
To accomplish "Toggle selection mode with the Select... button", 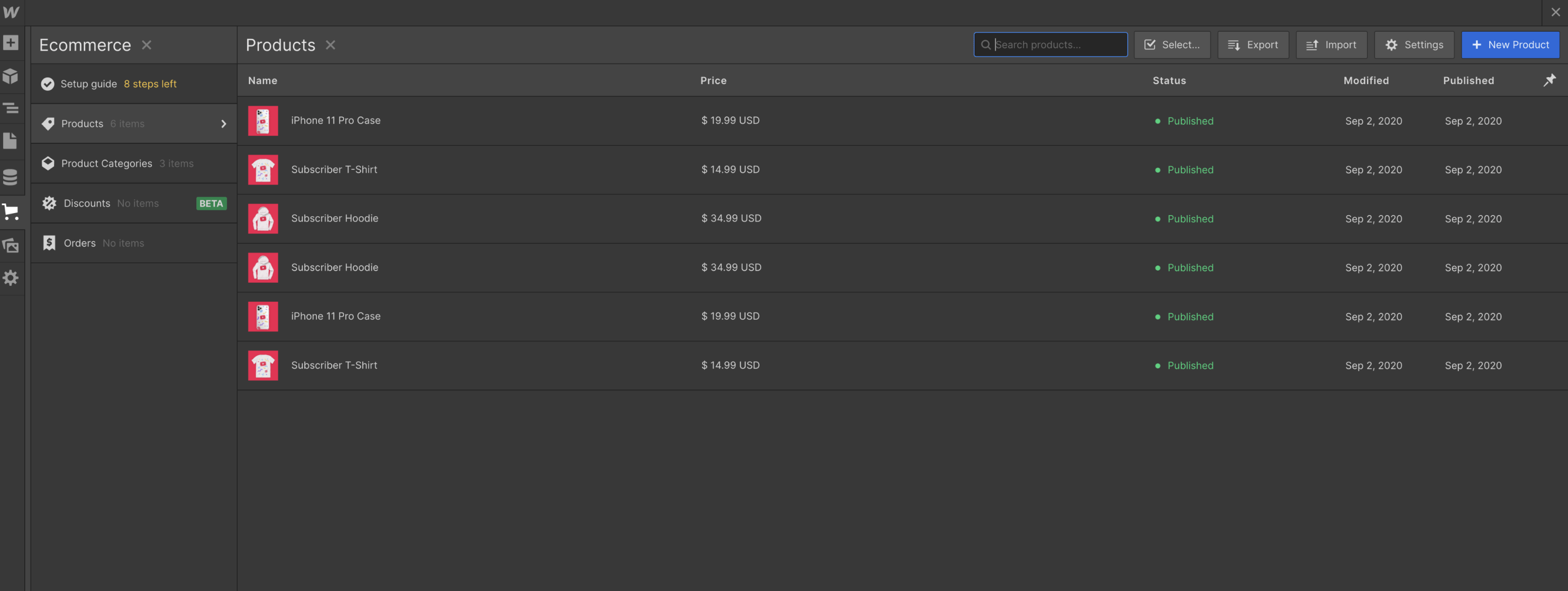I will point(1171,44).
